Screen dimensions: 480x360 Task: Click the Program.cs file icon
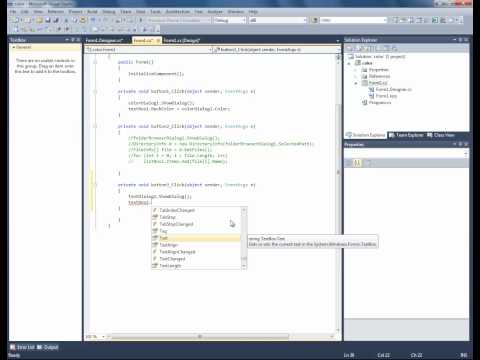coord(364,103)
